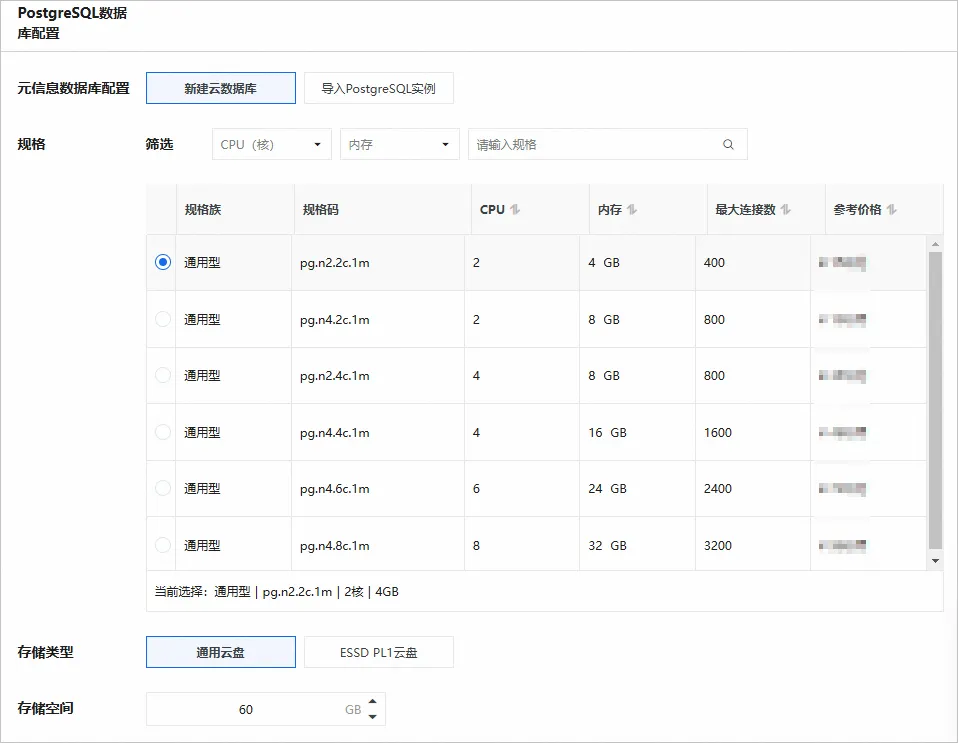
Task: Click the 参考价格 column header text
Action: point(857,210)
